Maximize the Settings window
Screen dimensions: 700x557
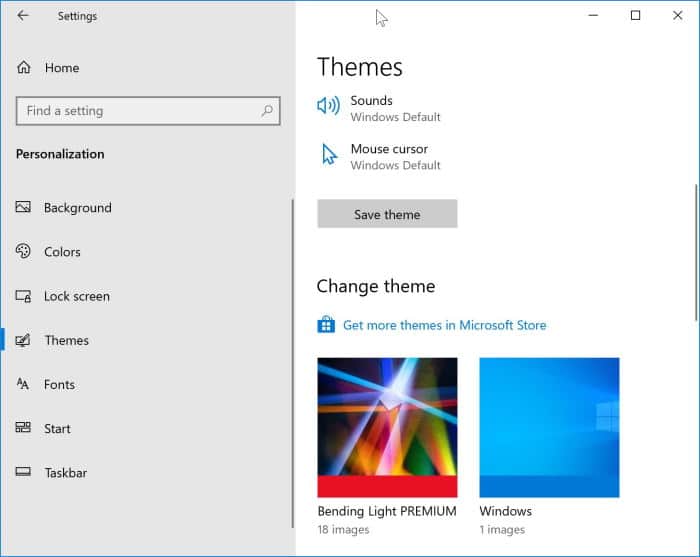click(x=635, y=16)
